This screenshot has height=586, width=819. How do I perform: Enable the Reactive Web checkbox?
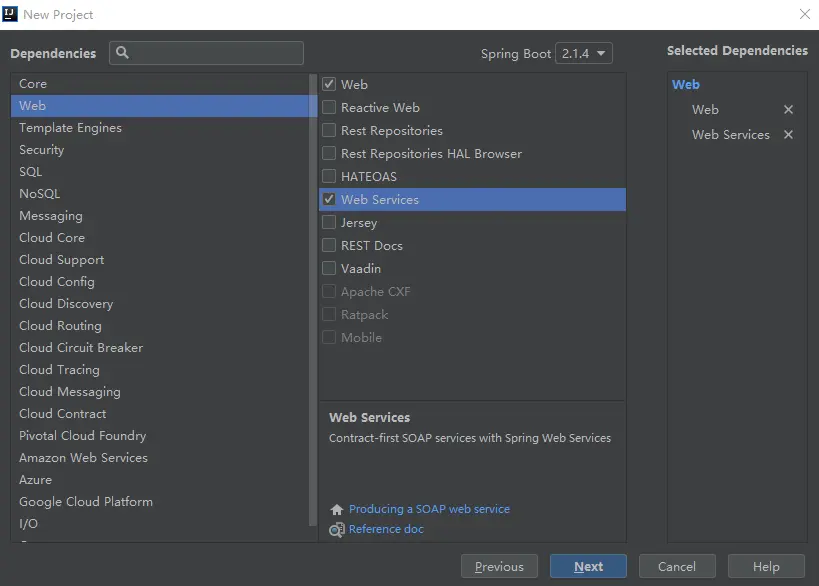[329, 108]
